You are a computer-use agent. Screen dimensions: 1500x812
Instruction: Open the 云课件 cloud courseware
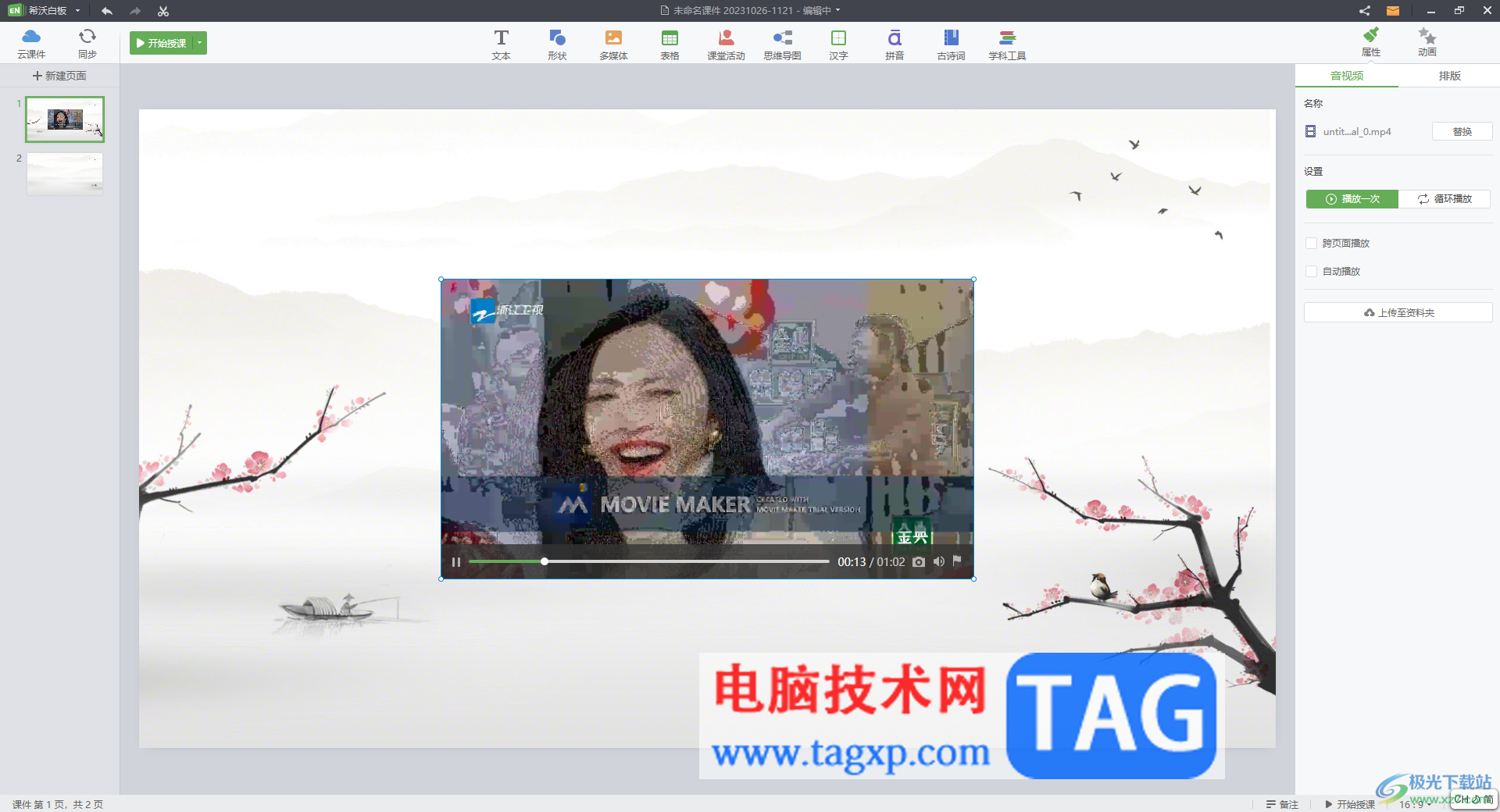(x=31, y=44)
